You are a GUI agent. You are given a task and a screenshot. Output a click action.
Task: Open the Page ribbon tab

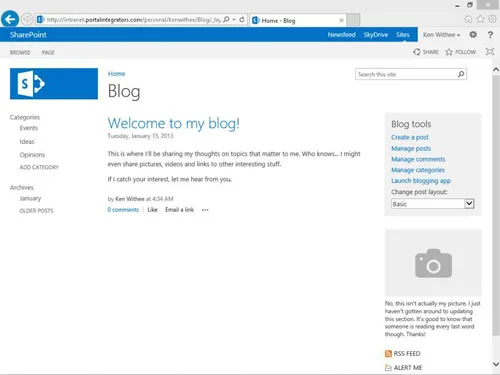click(48, 52)
